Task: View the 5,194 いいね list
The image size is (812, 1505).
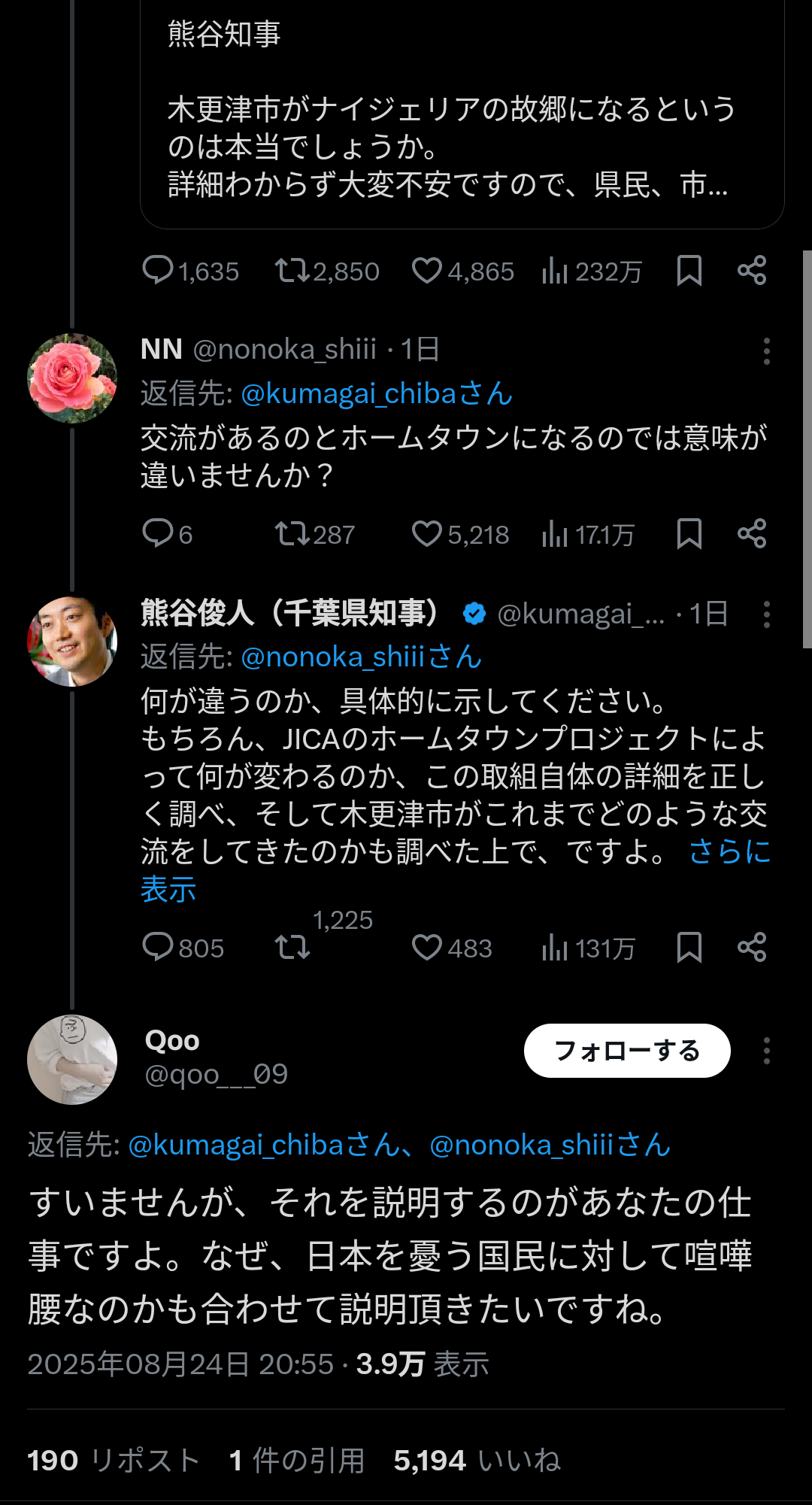Action: [x=477, y=1461]
